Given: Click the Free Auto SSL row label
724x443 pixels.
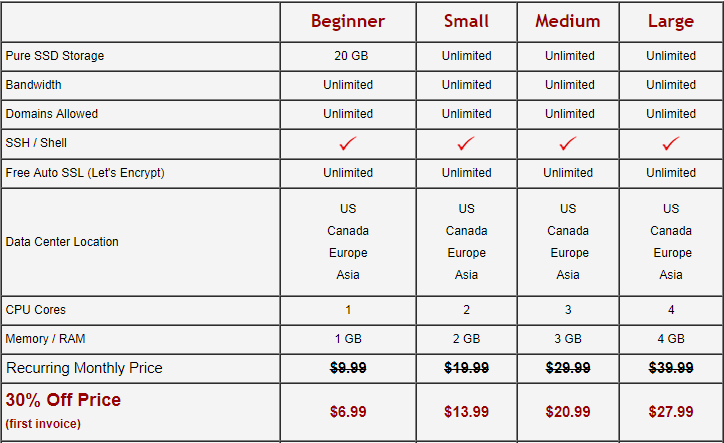Looking at the screenshot, I should click(85, 173).
